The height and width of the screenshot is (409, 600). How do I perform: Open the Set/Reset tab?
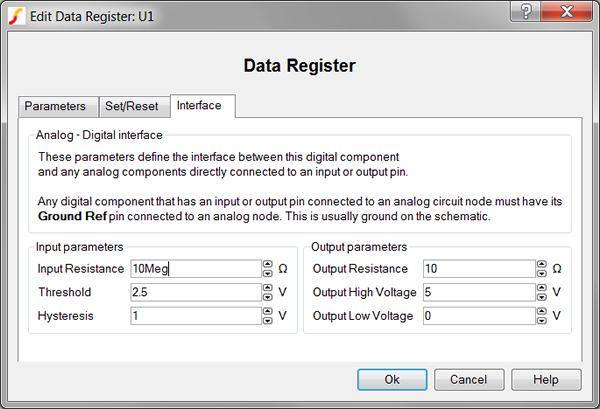click(x=134, y=106)
